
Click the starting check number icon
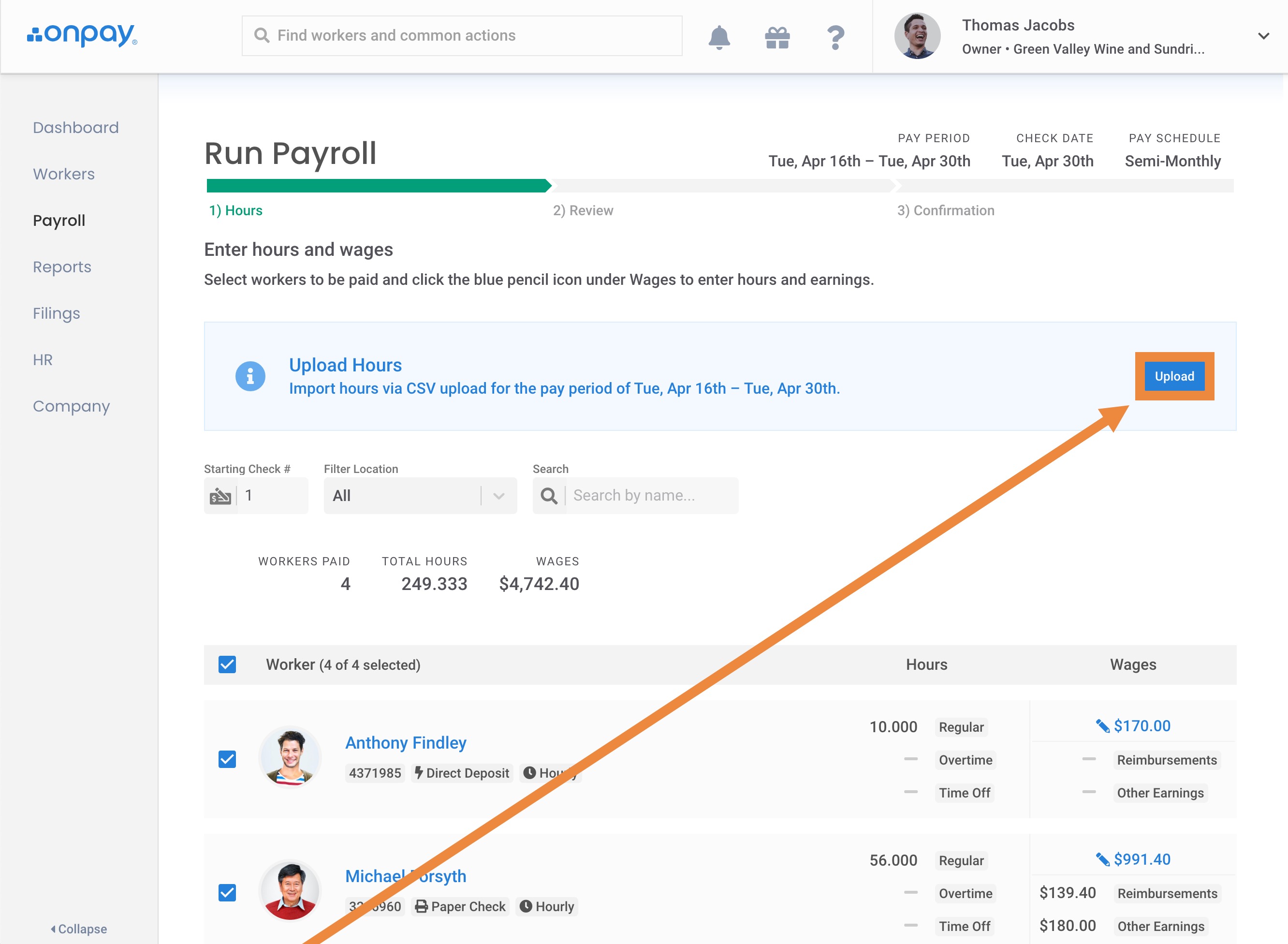coord(220,496)
